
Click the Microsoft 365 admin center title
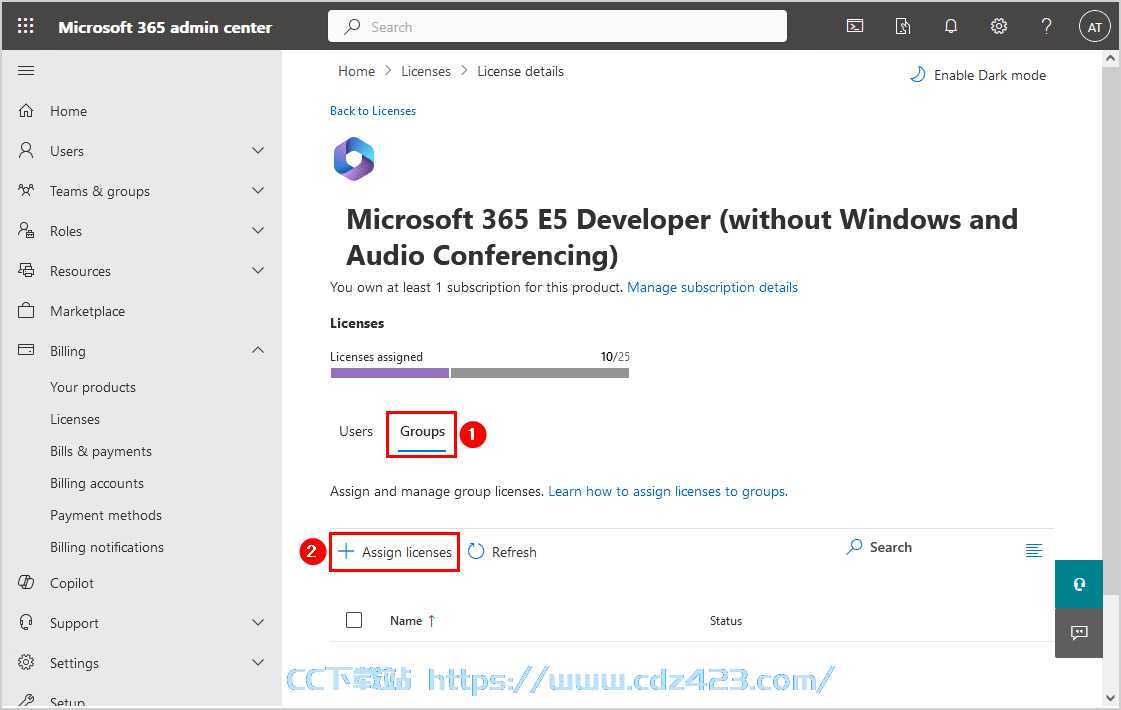pyautogui.click(x=165, y=27)
